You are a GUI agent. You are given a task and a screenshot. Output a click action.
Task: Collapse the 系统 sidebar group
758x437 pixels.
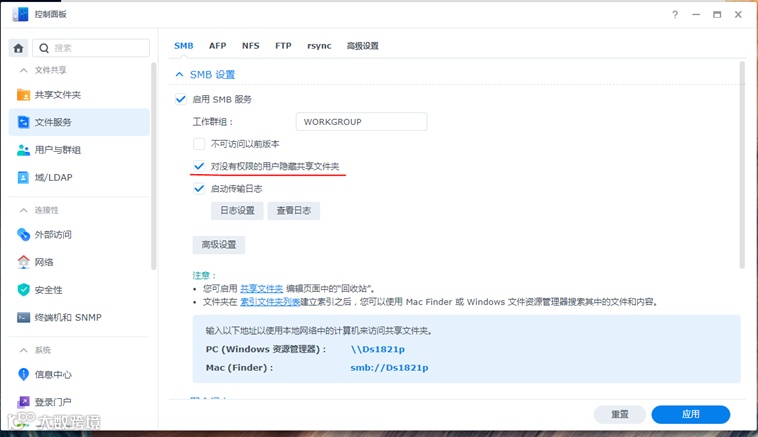point(23,350)
